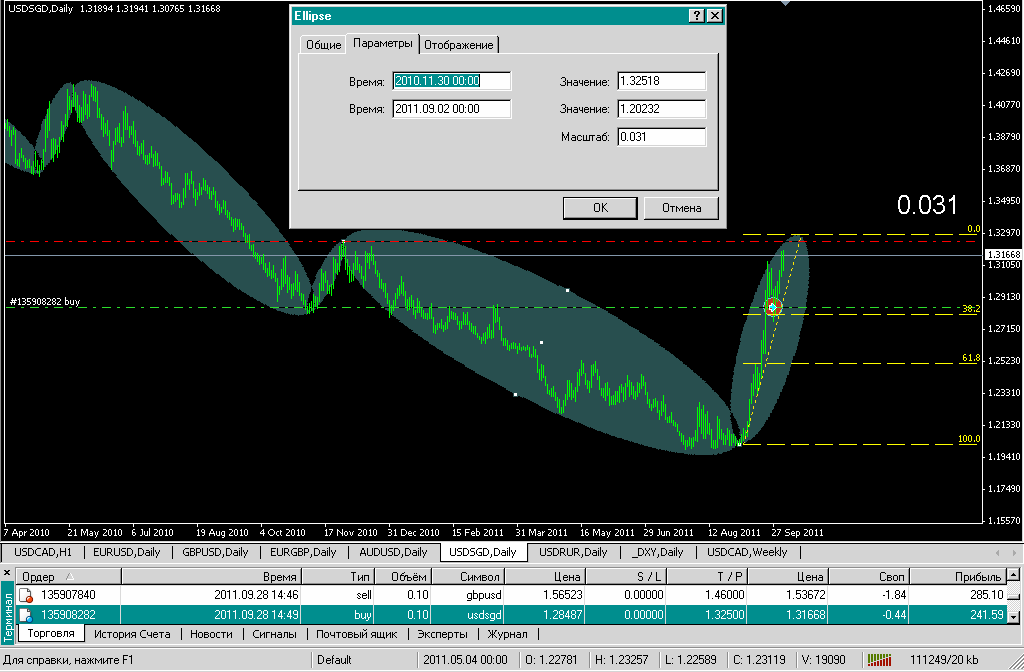Click the red circle trade marker on chart
The image size is (1024, 672).
pos(772,306)
